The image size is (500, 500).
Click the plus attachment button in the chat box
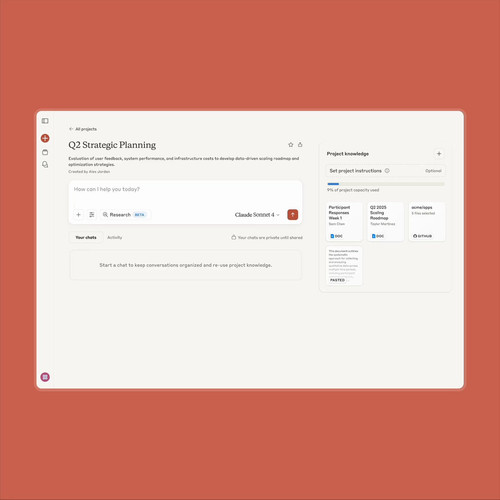(x=78, y=215)
